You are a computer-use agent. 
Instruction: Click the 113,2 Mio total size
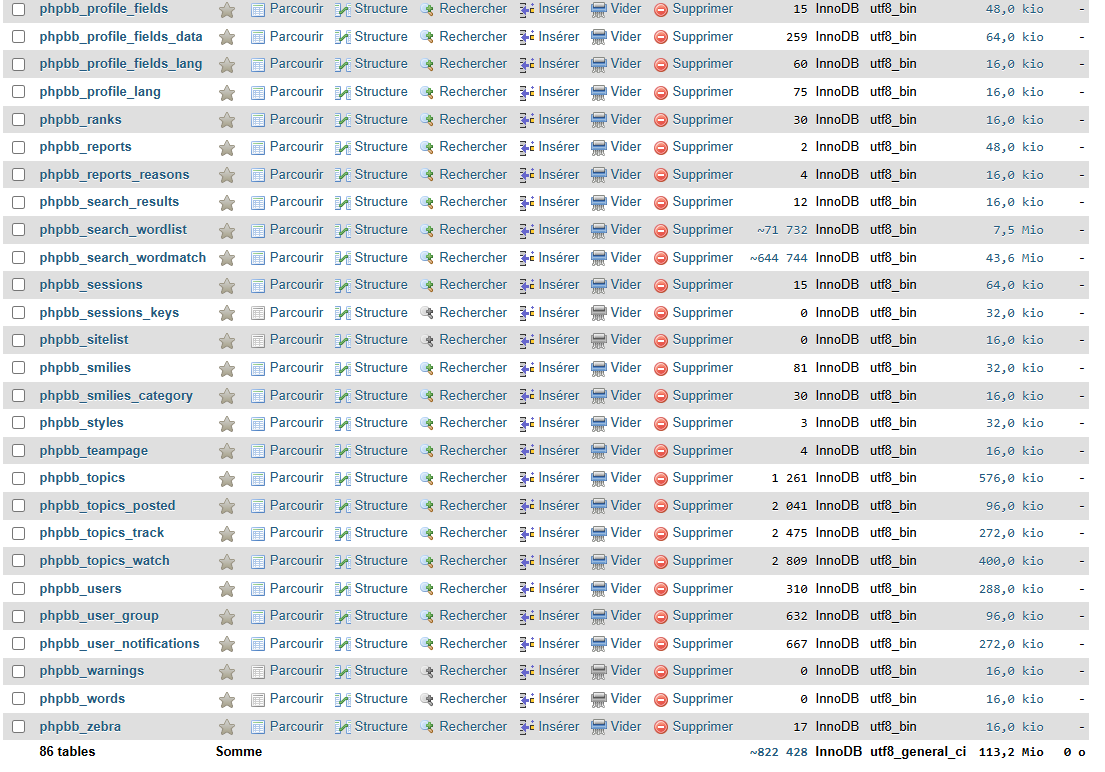click(1011, 752)
